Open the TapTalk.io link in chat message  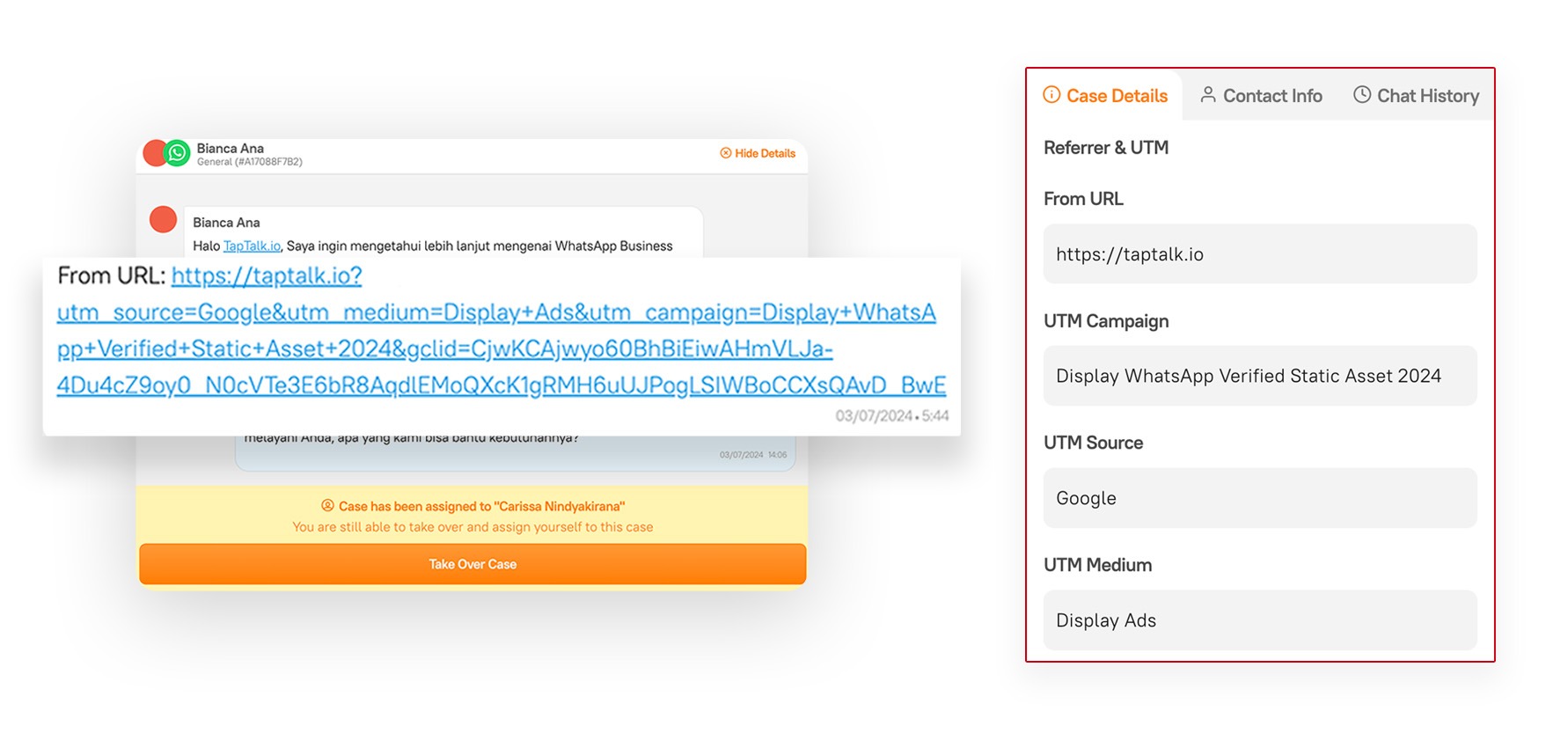click(x=252, y=246)
